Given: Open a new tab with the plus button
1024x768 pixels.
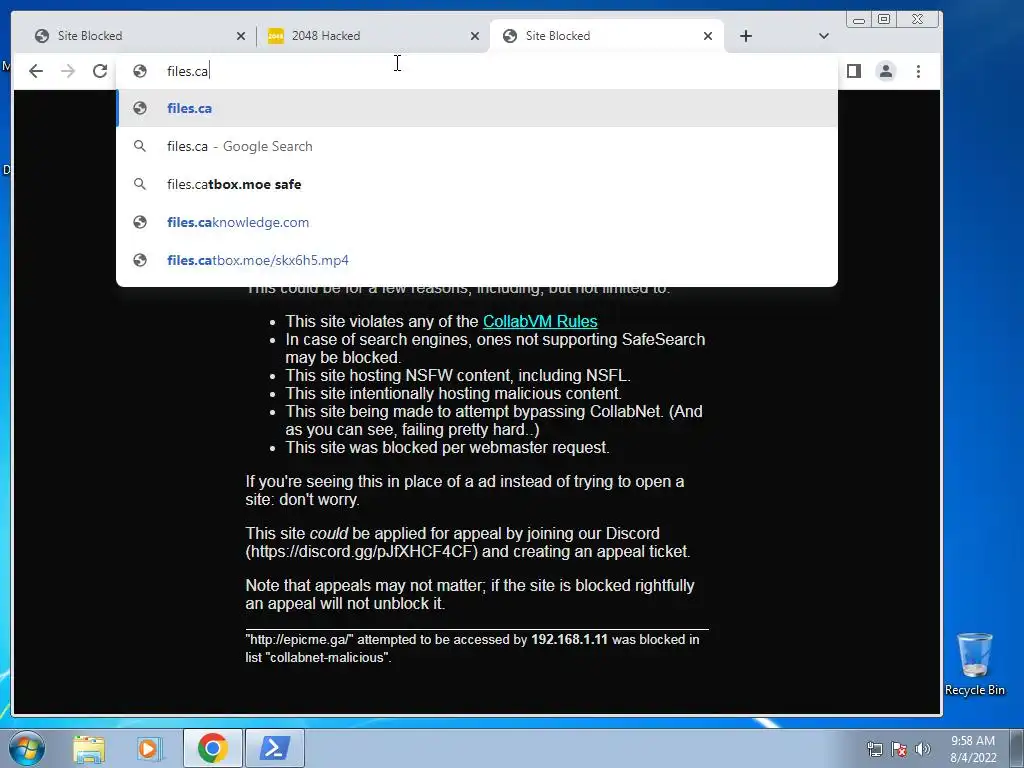Looking at the screenshot, I should [x=746, y=36].
